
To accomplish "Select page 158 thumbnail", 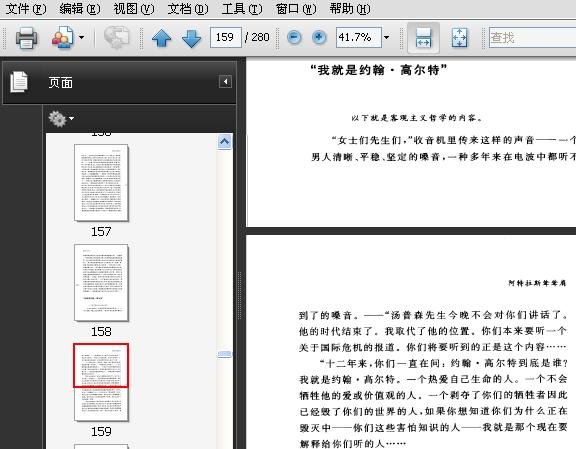I will pos(101,283).
